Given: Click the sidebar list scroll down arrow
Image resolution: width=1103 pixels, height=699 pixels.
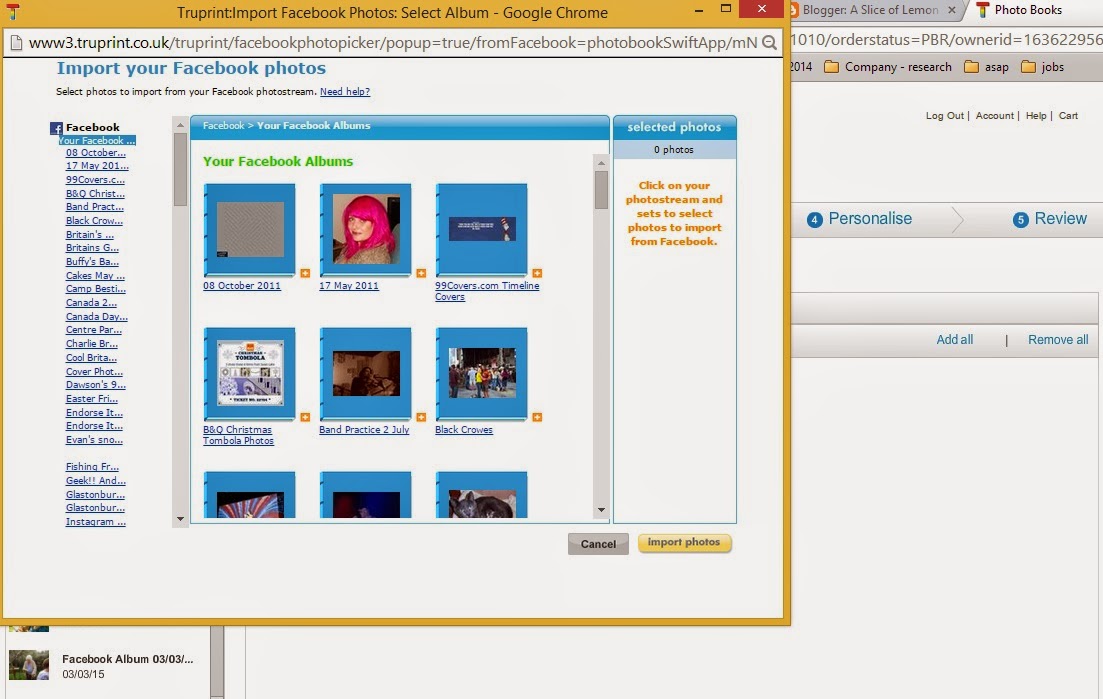Looking at the screenshot, I should (x=180, y=519).
